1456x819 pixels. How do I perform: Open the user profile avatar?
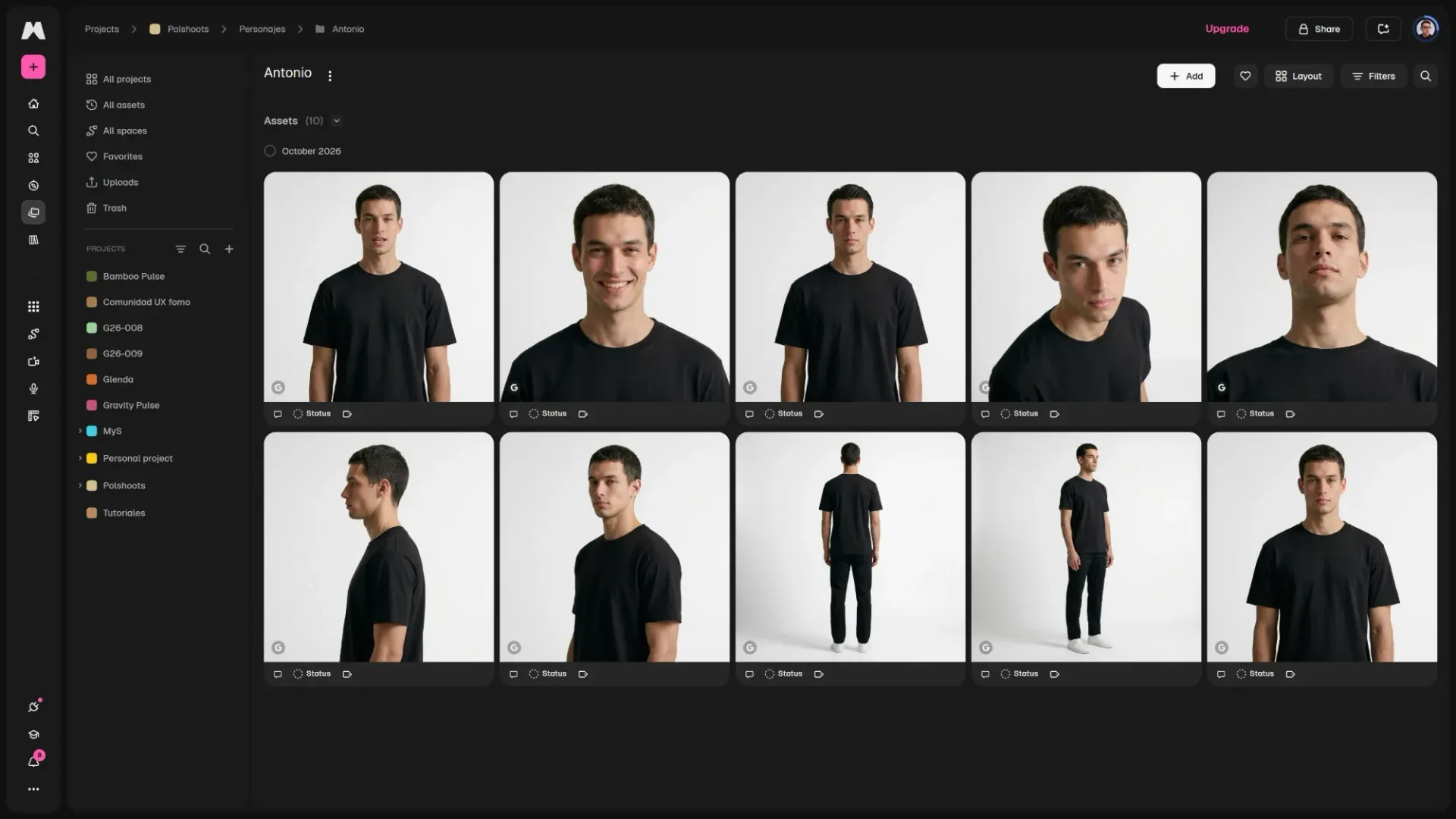[1426, 29]
